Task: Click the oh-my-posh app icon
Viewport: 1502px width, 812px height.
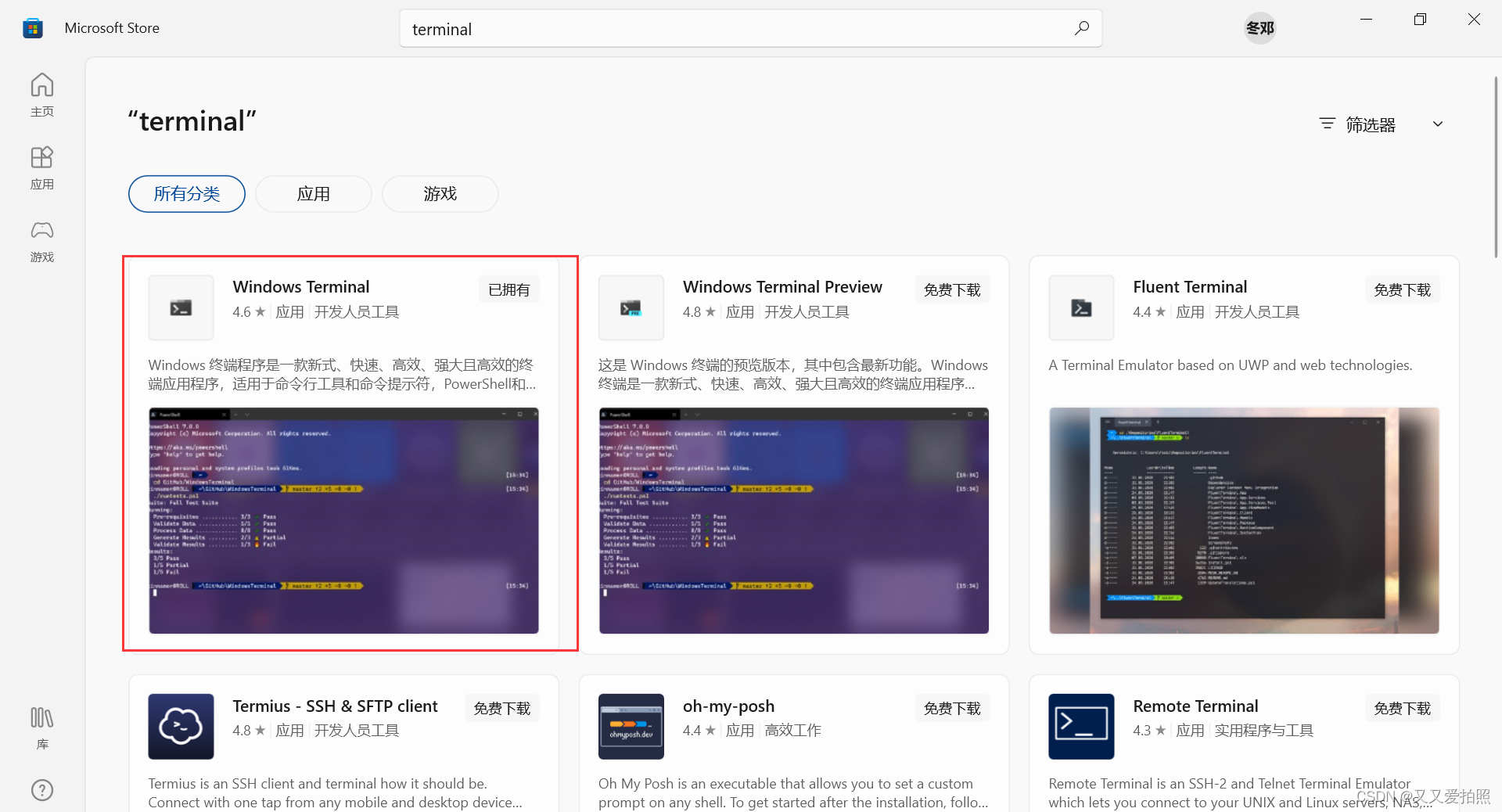Action: tap(631, 726)
